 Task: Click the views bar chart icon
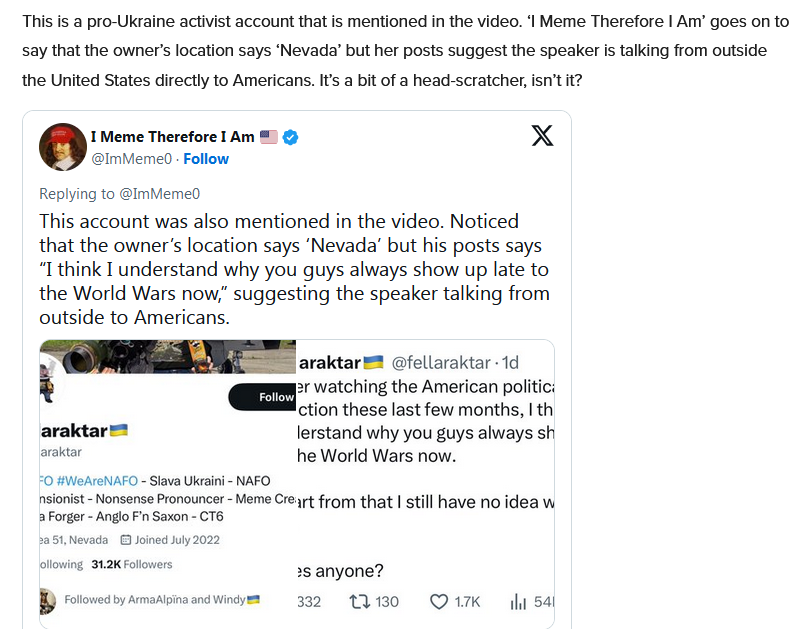(518, 601)
